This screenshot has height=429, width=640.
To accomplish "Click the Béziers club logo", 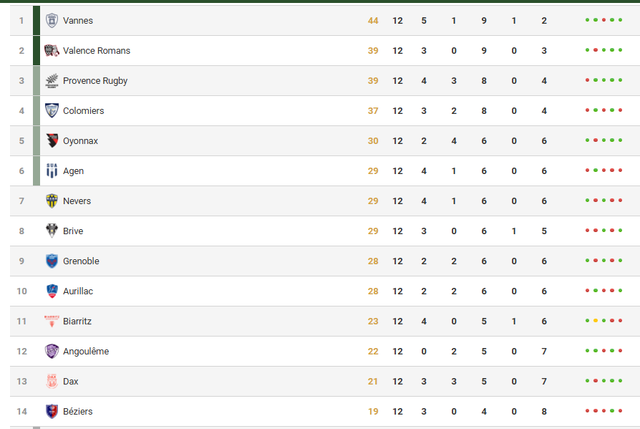I will tap(52, 411).
